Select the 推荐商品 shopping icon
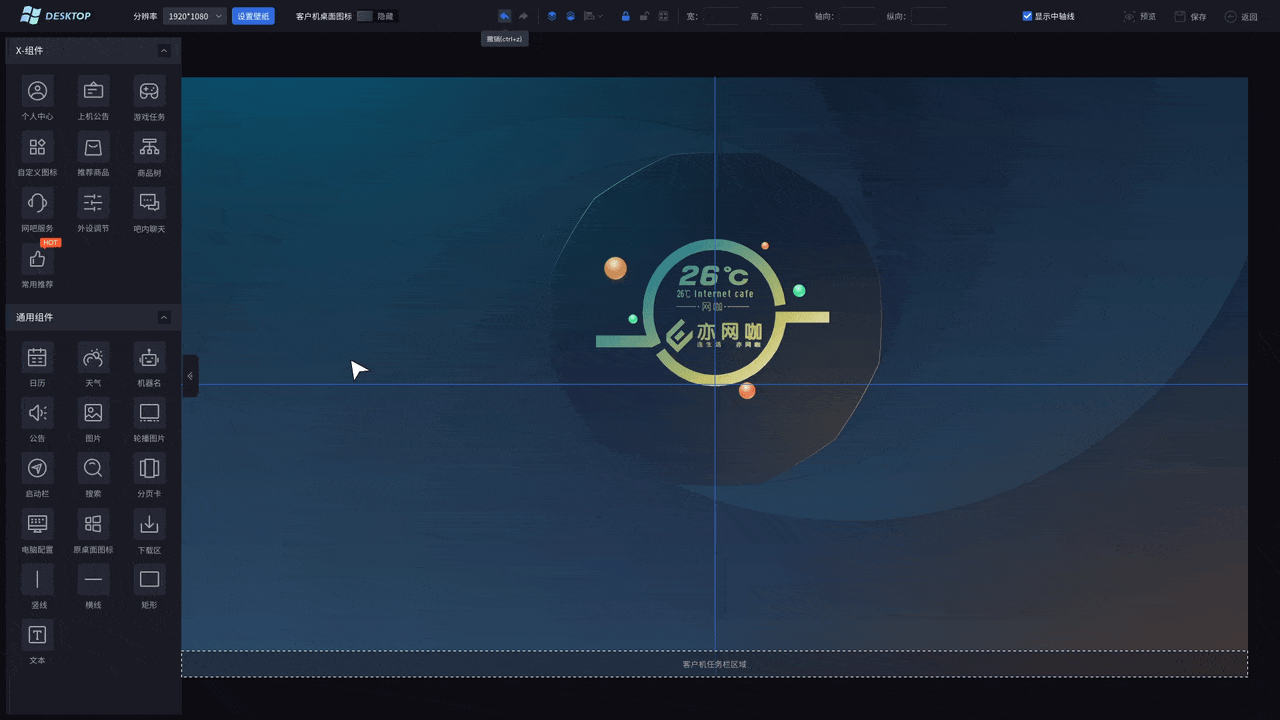 click(93, 147)
